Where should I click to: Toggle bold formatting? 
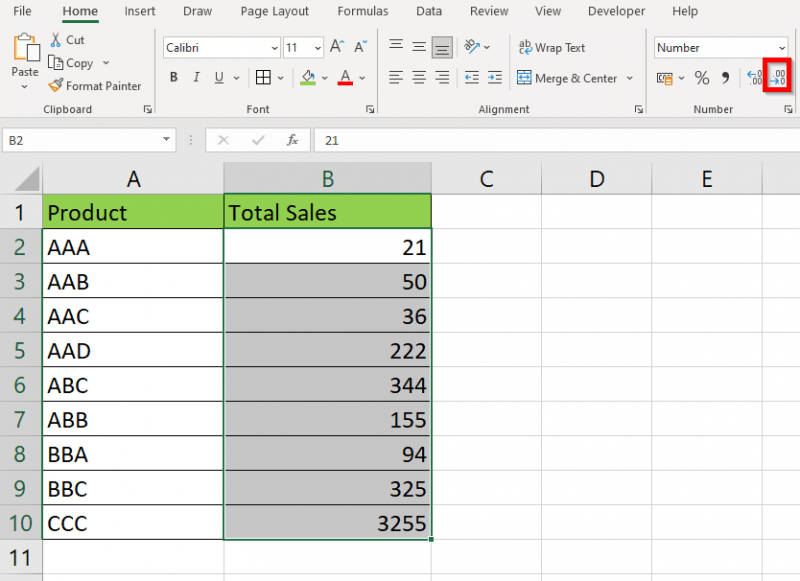(x=174, y=77)
